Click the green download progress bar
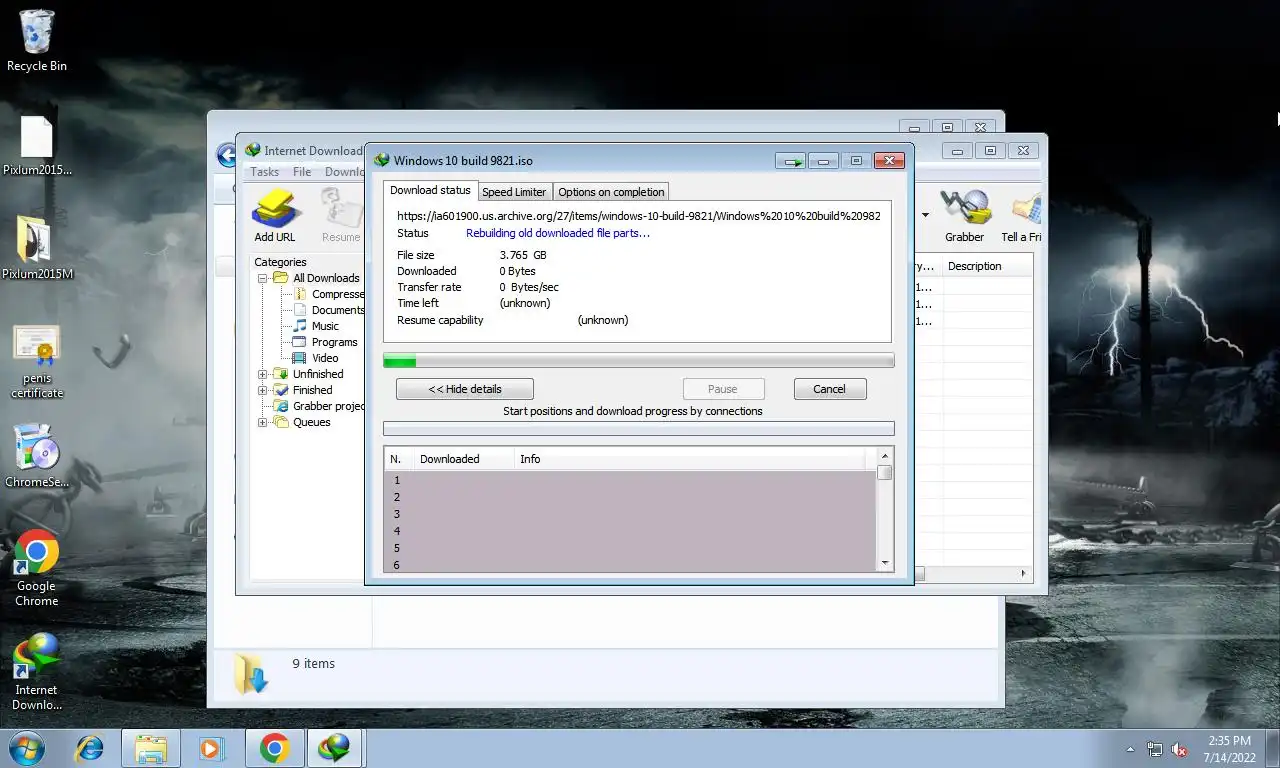1280x768 pixels. [639, 360]
